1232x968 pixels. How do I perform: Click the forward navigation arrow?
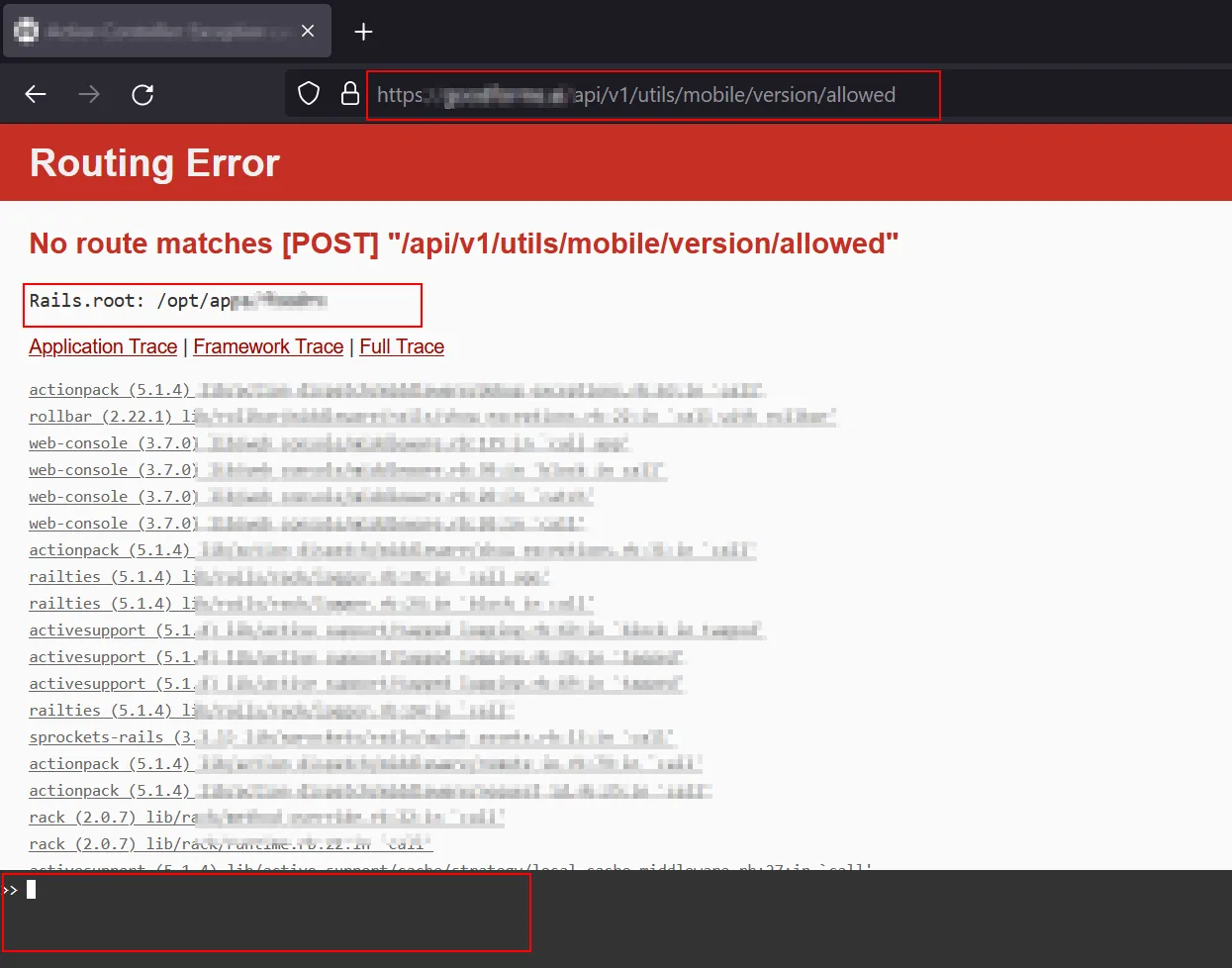tap(89, 94)
